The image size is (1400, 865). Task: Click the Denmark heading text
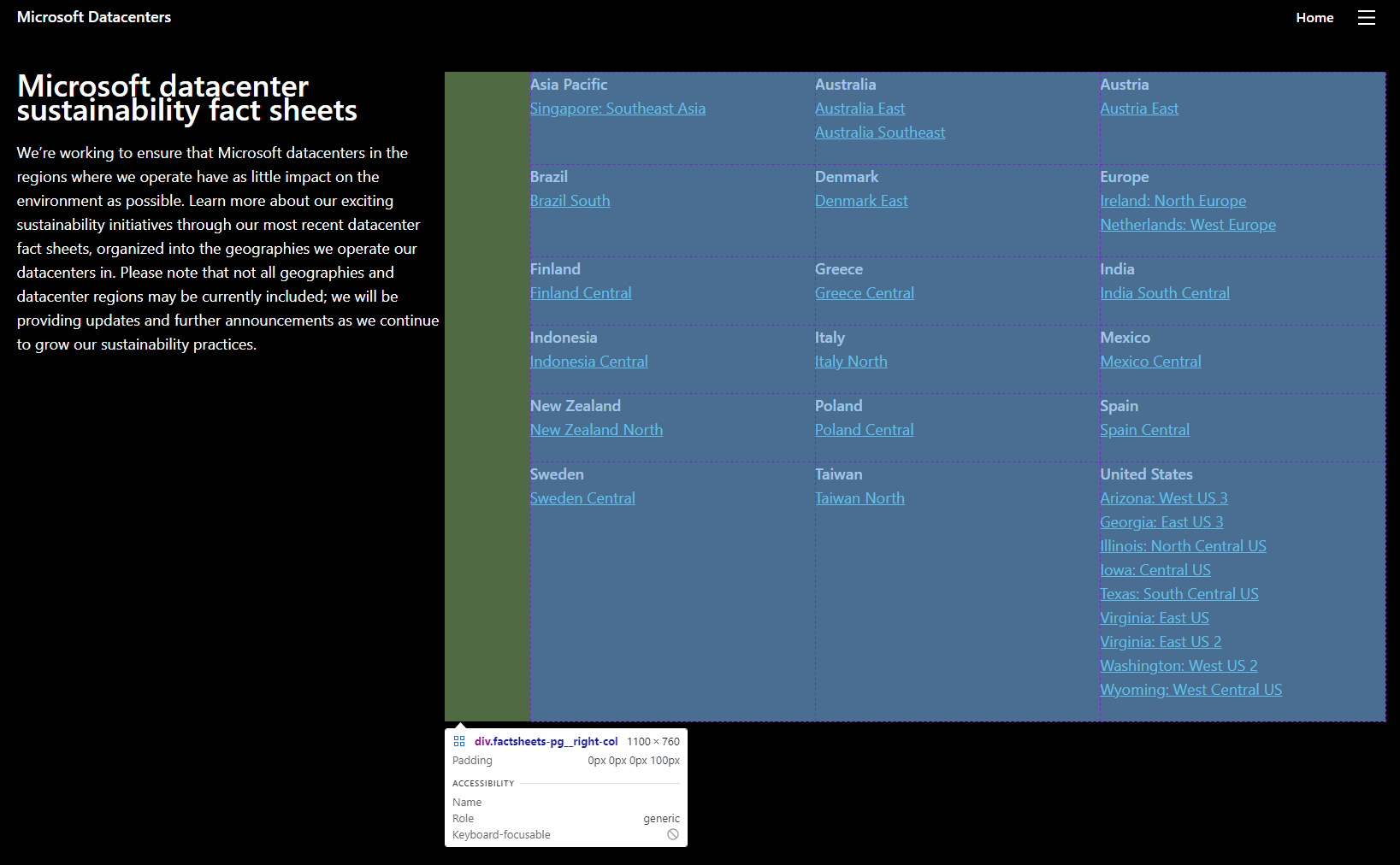click(x=847, y=177)
